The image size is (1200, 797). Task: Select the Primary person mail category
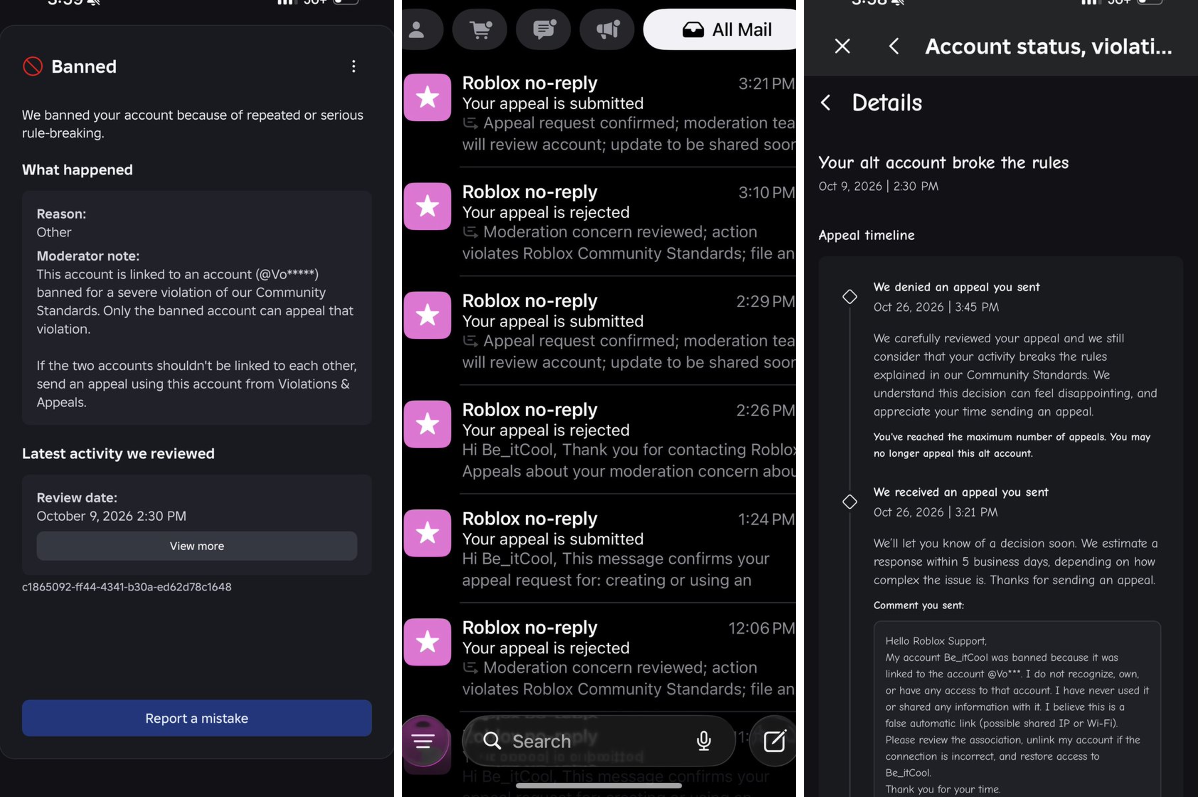coord(418,30)
